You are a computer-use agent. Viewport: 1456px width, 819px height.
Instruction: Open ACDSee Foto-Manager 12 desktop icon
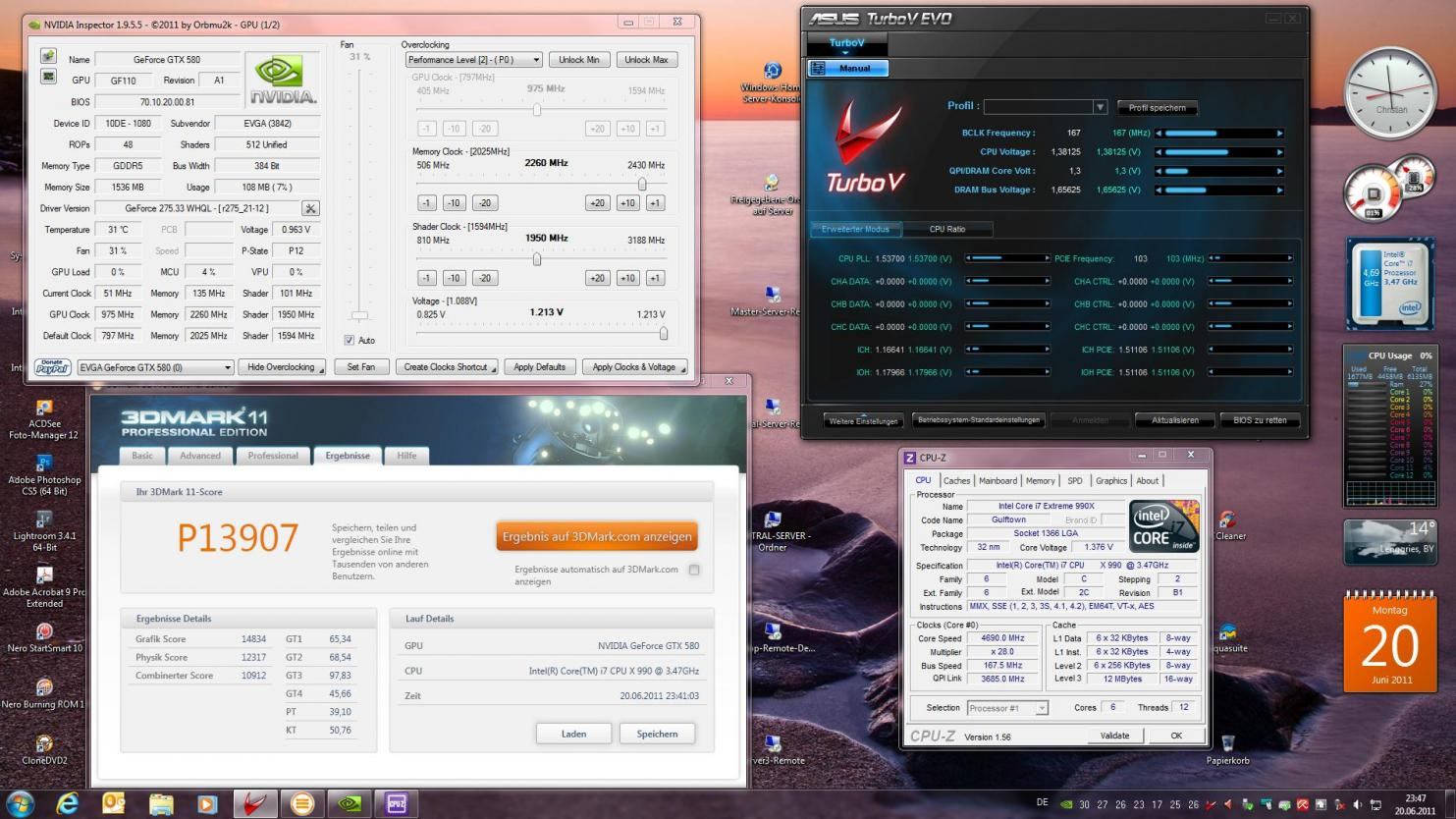pyautogui.click(x=44, y=418)
